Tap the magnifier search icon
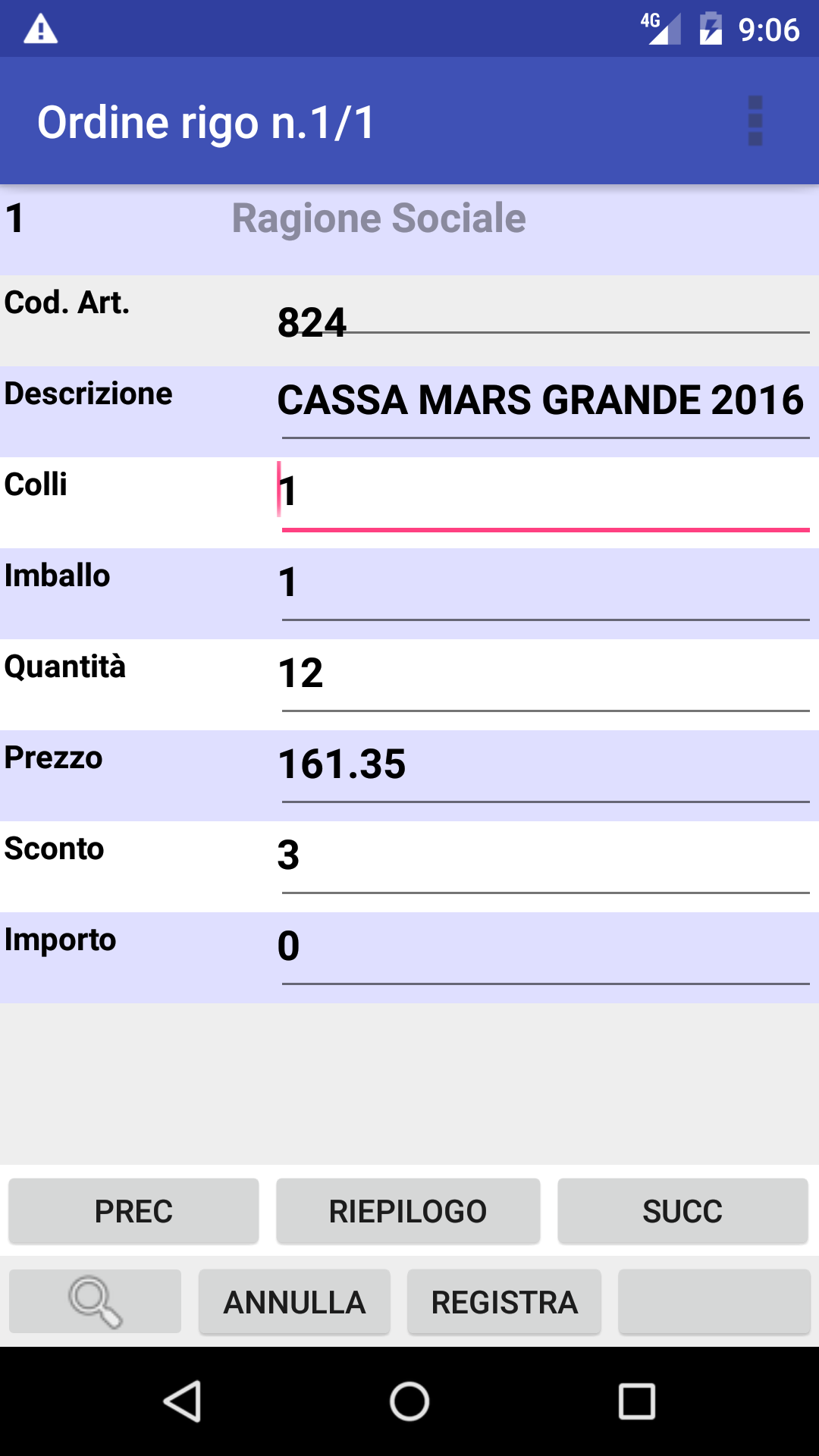This screenshot has height=1456, width=819. [x=94, y=1302]
